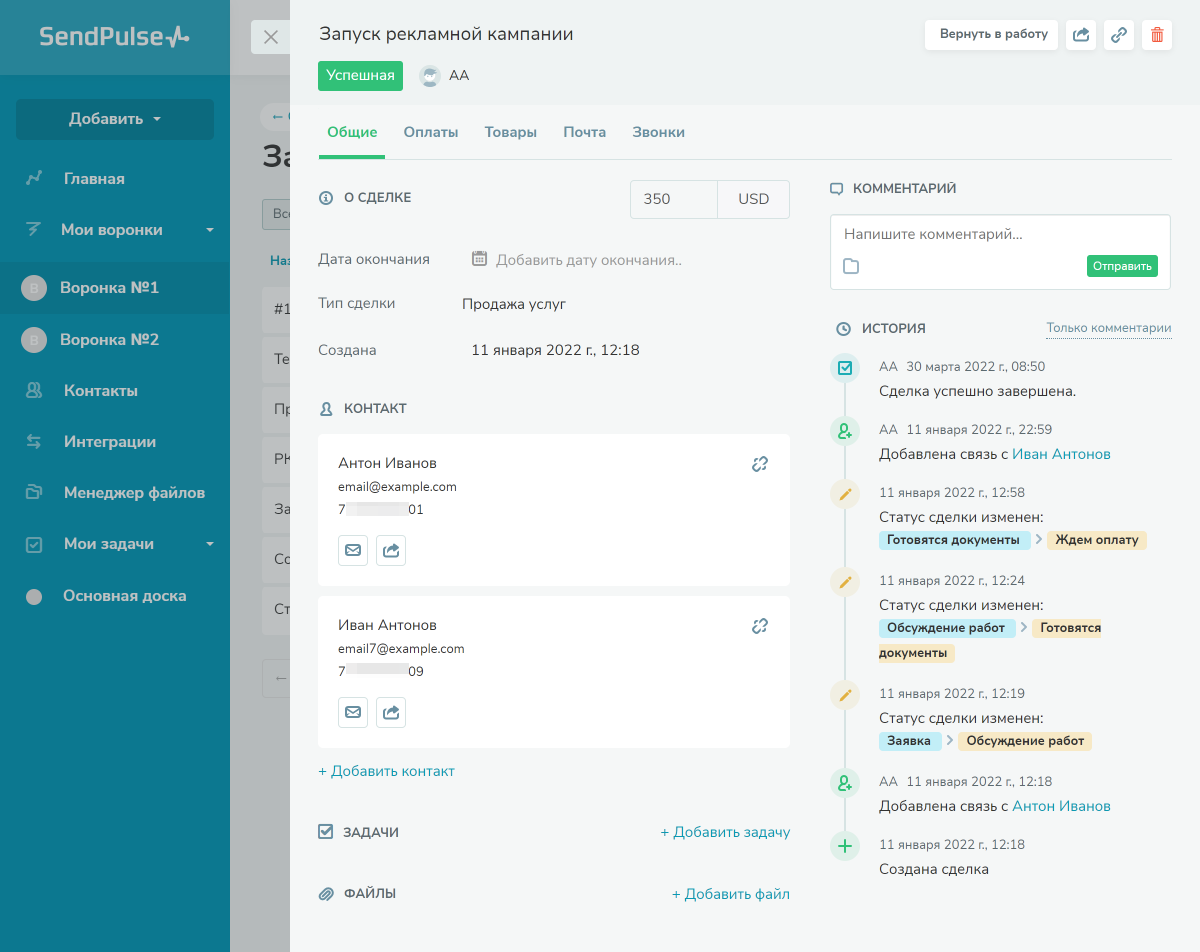Open the Товары tab
The height and width of the screenshot is (952, 1200).
coord(511,133)
